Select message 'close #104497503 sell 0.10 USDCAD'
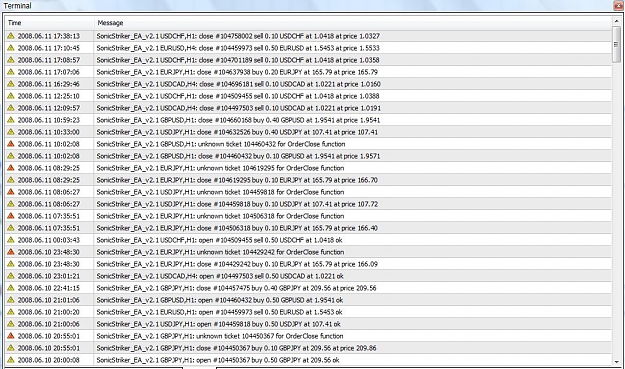 coord(238,108)
